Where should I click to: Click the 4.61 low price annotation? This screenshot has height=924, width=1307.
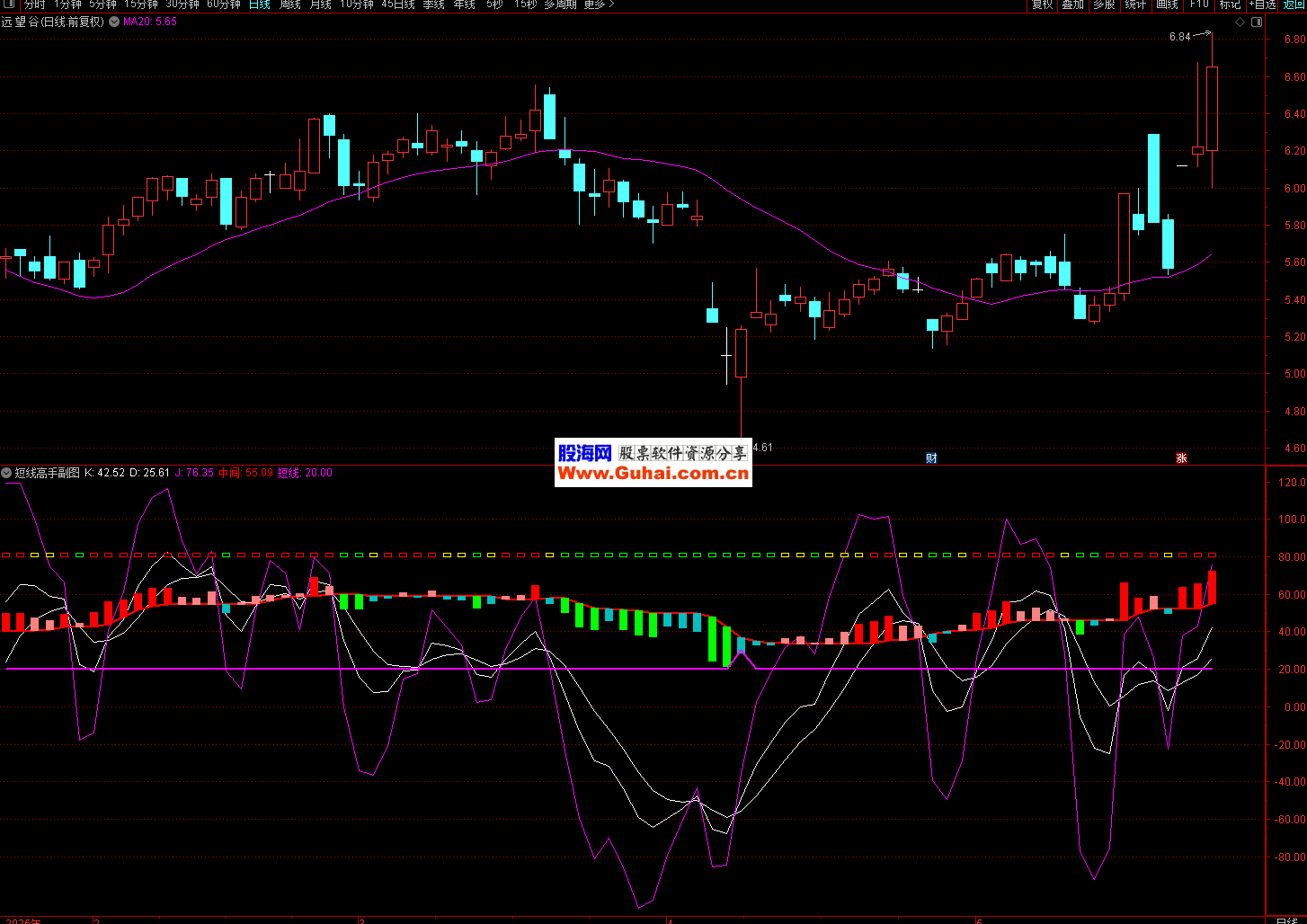click(x=762, y=447)
